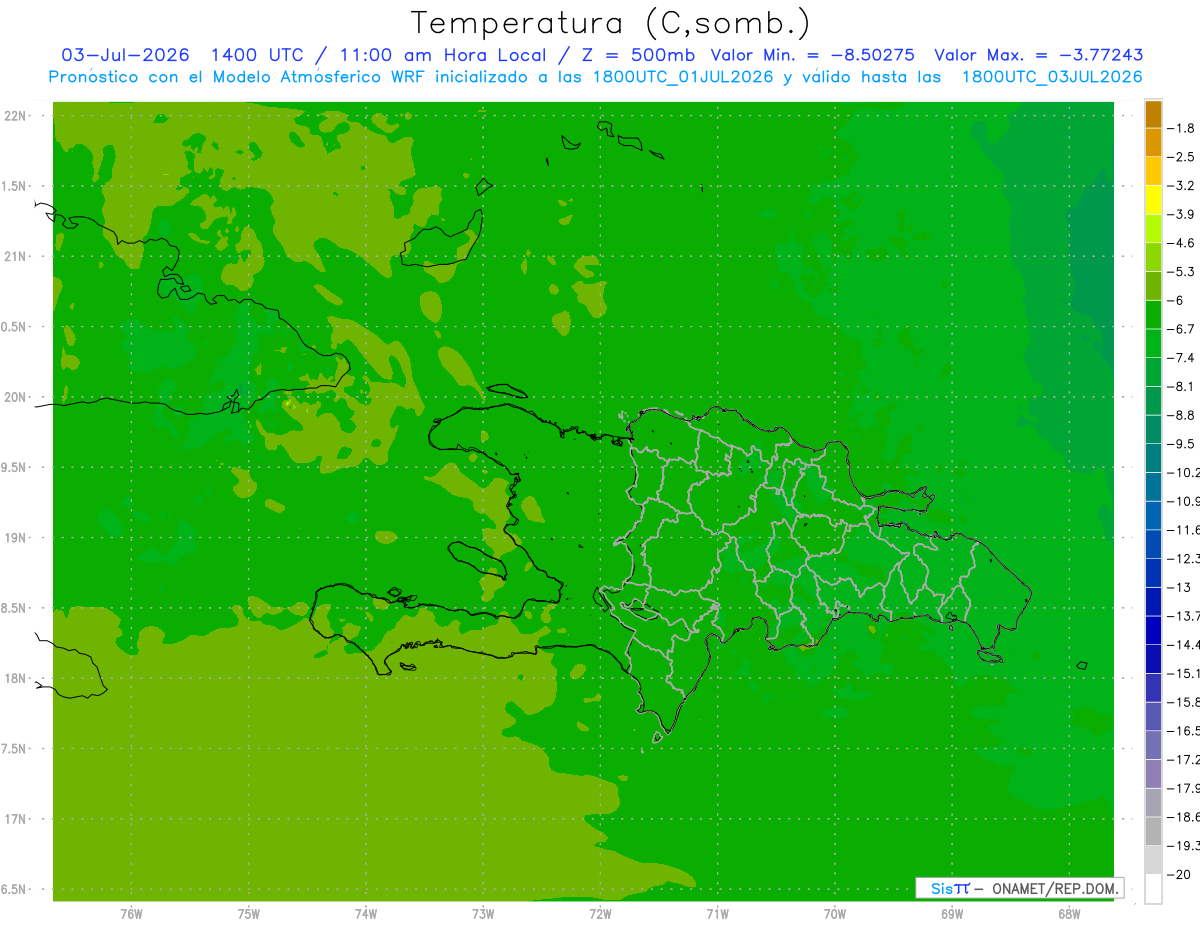This screenshot has width=1200, height=927.
Task: Pick the gray swatch between -18.6 and -19.3
Action: [x=1153, y=831]
